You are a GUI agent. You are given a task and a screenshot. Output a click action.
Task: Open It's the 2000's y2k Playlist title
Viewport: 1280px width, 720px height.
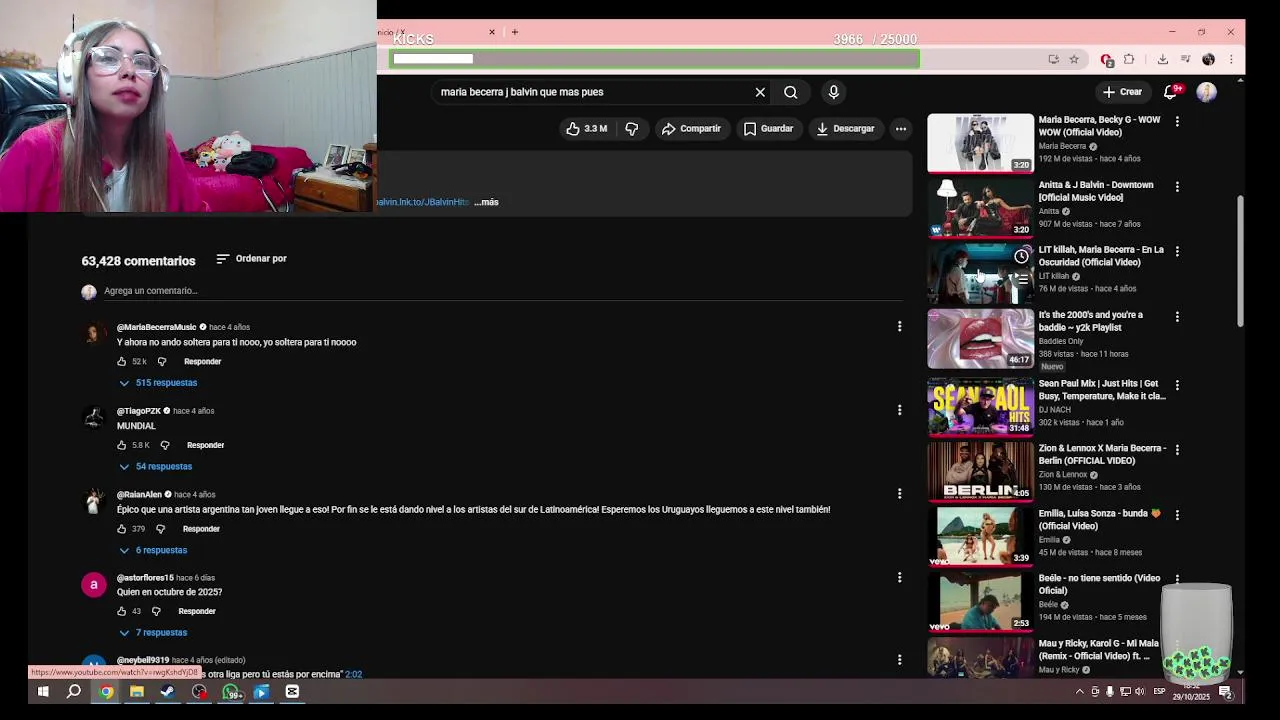click(1091, 321)
